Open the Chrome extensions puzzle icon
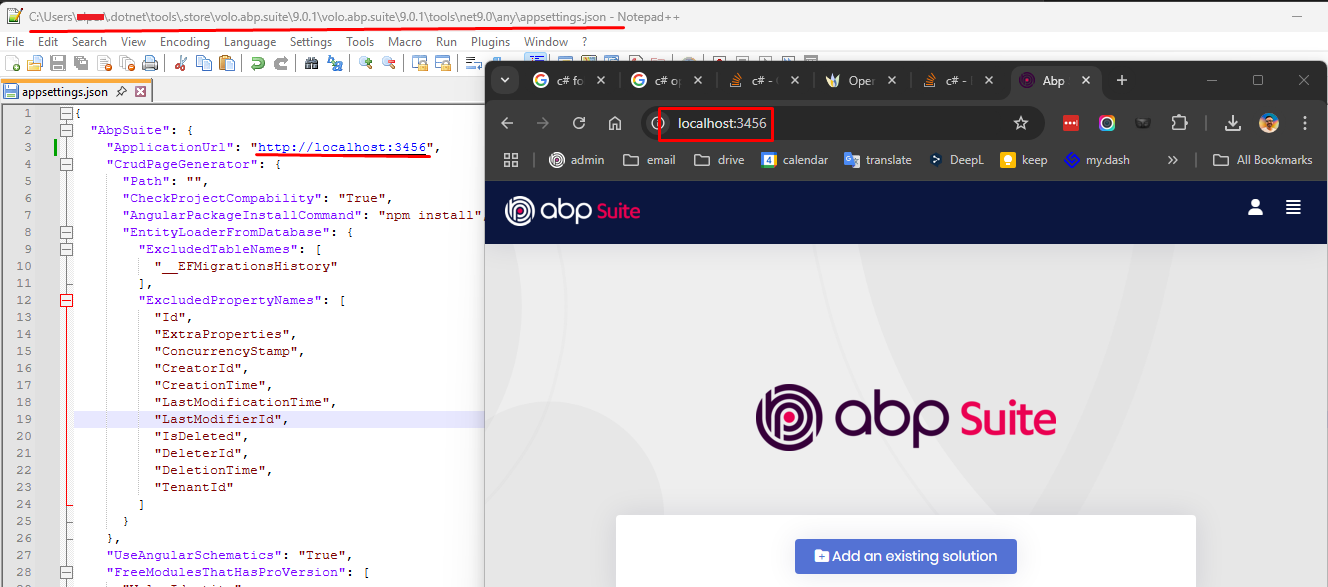 click(1179, 123)
